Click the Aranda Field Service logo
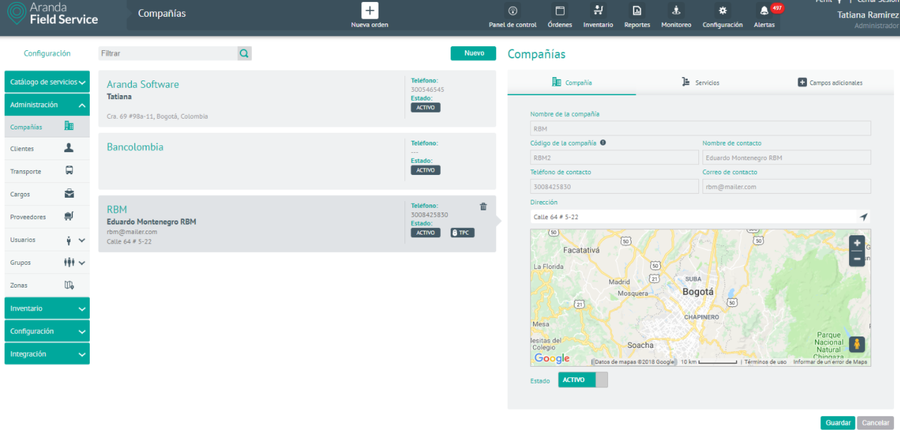 click(x=53, y=14)
